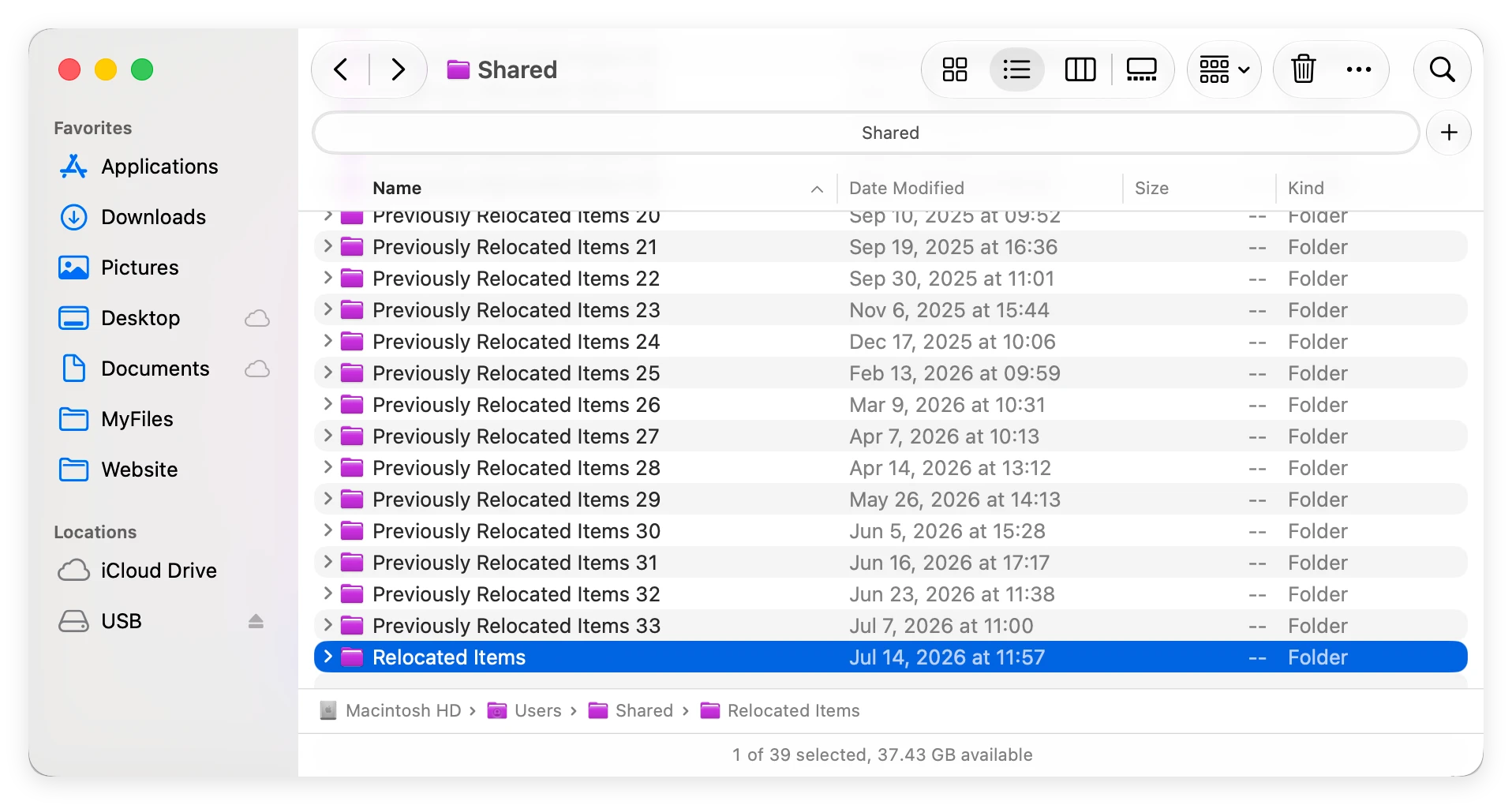Add a new tab with plus button
Image resolution: width=1512 pixels, height=805 pixels.
click(x=1449, y=133)
